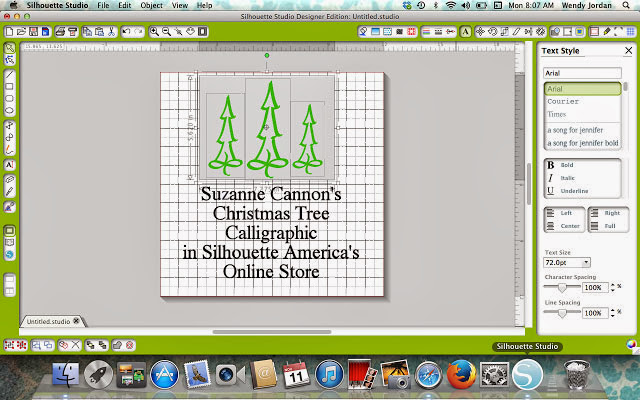This screenshot has width=640, height=400.
Task: Open the Silhouette Studio application menu
Action: point(58,5)
